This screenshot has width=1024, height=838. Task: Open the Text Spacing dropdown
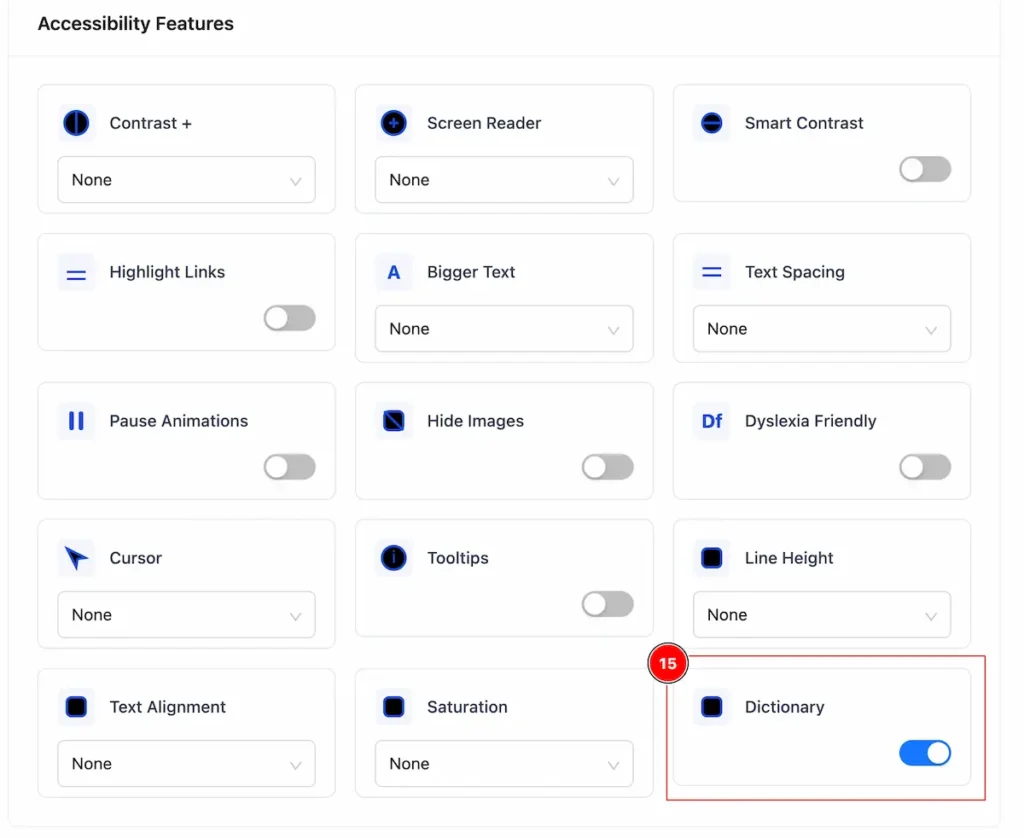822,329
